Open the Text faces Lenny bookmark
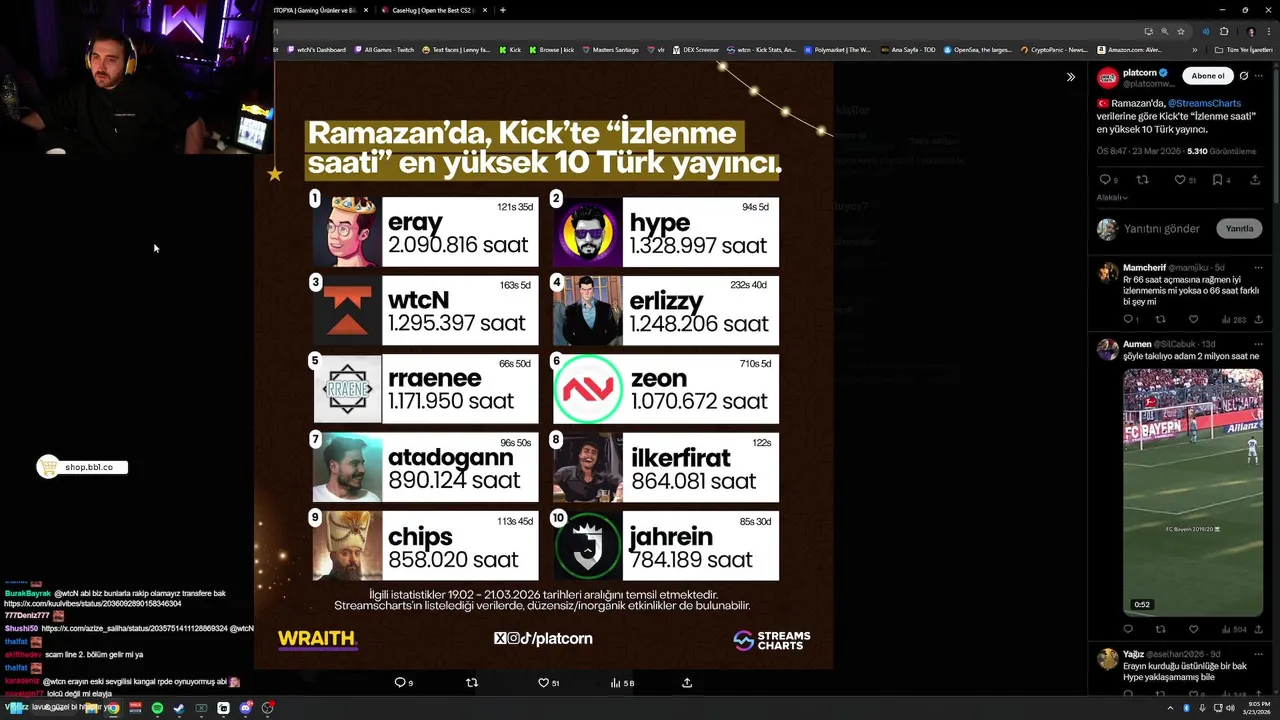 coord(456,50)
